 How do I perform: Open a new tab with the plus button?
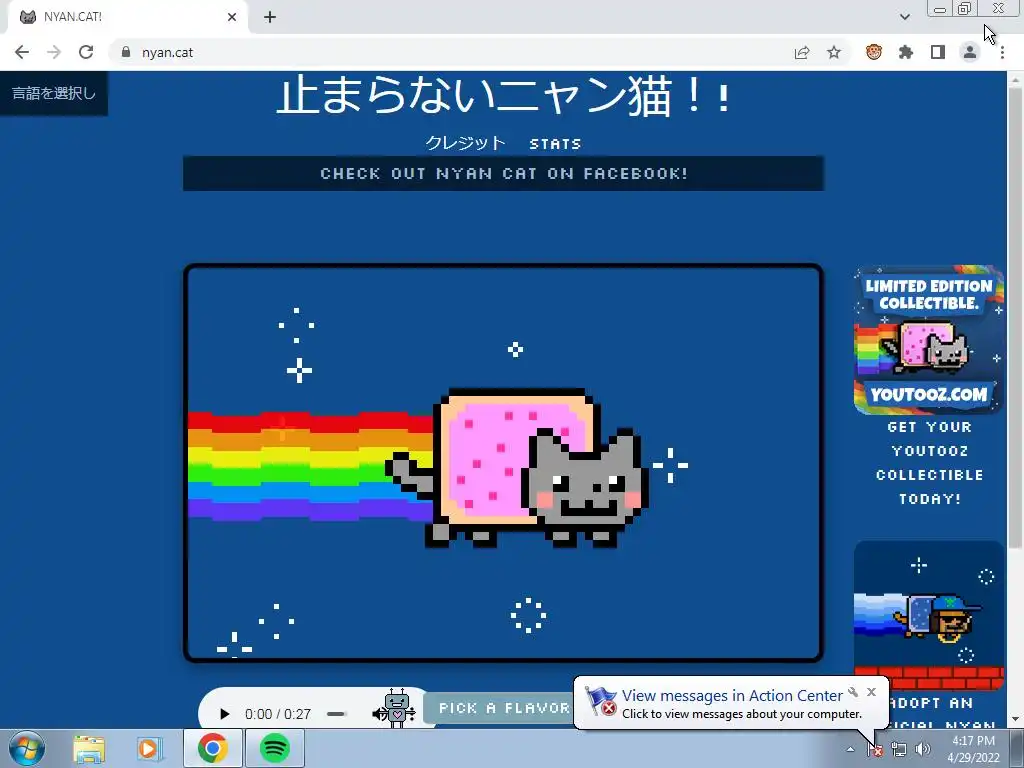[x=270, y=17]
